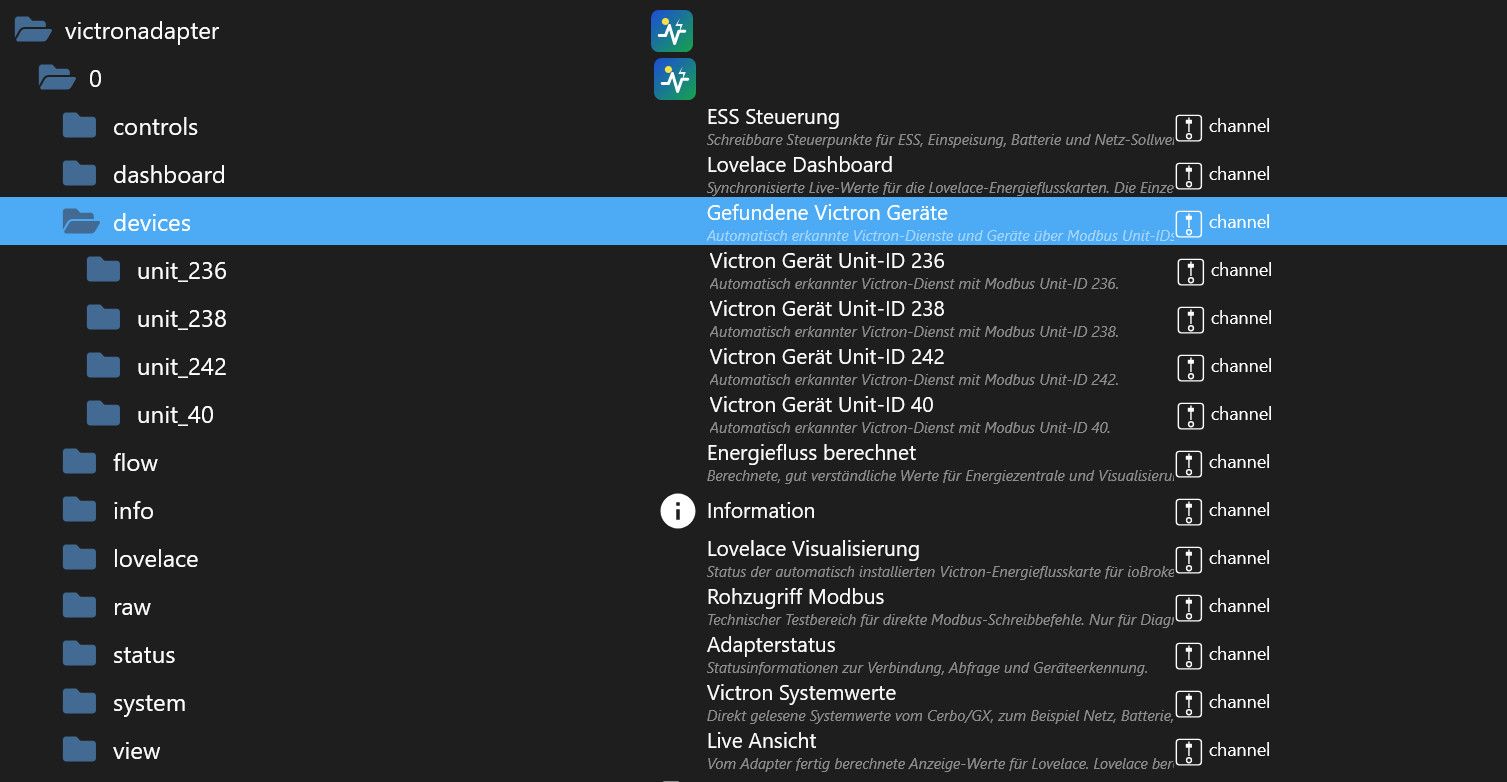Open the system folder icon
This screenshot has height=782, width=1507.
pyautogui.click(x=80, y=703)
